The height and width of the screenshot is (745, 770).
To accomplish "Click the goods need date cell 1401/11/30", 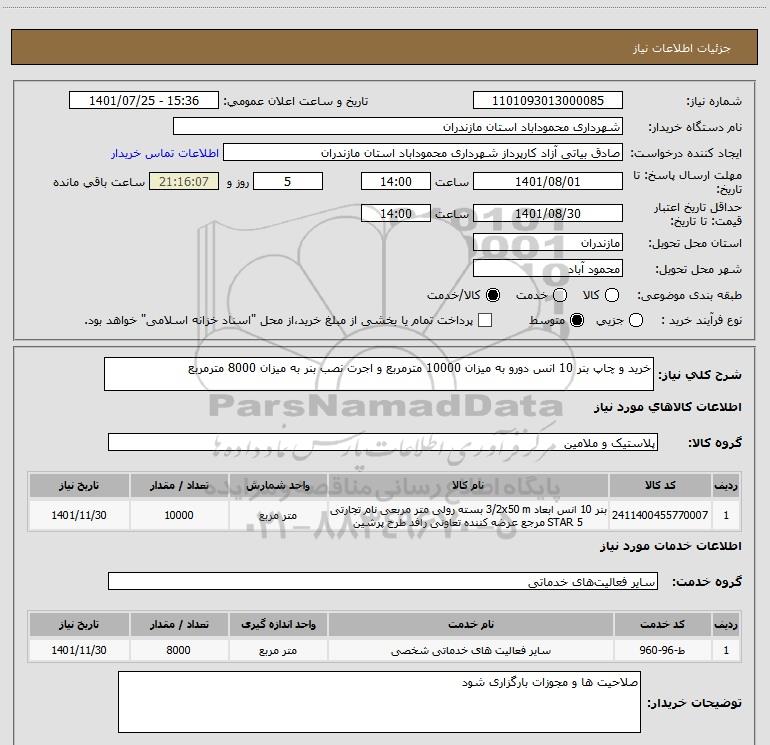I will pyautogui.click(x=79, y=515).
